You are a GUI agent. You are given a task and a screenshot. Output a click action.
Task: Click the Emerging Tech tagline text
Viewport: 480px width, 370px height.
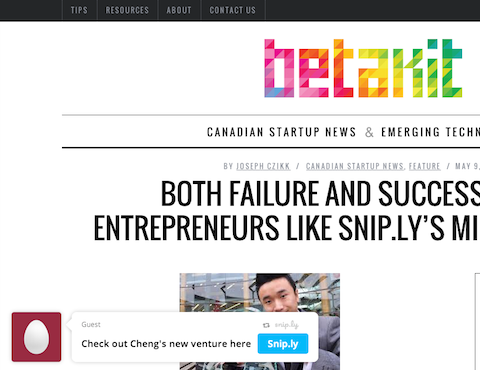(431, 132)
